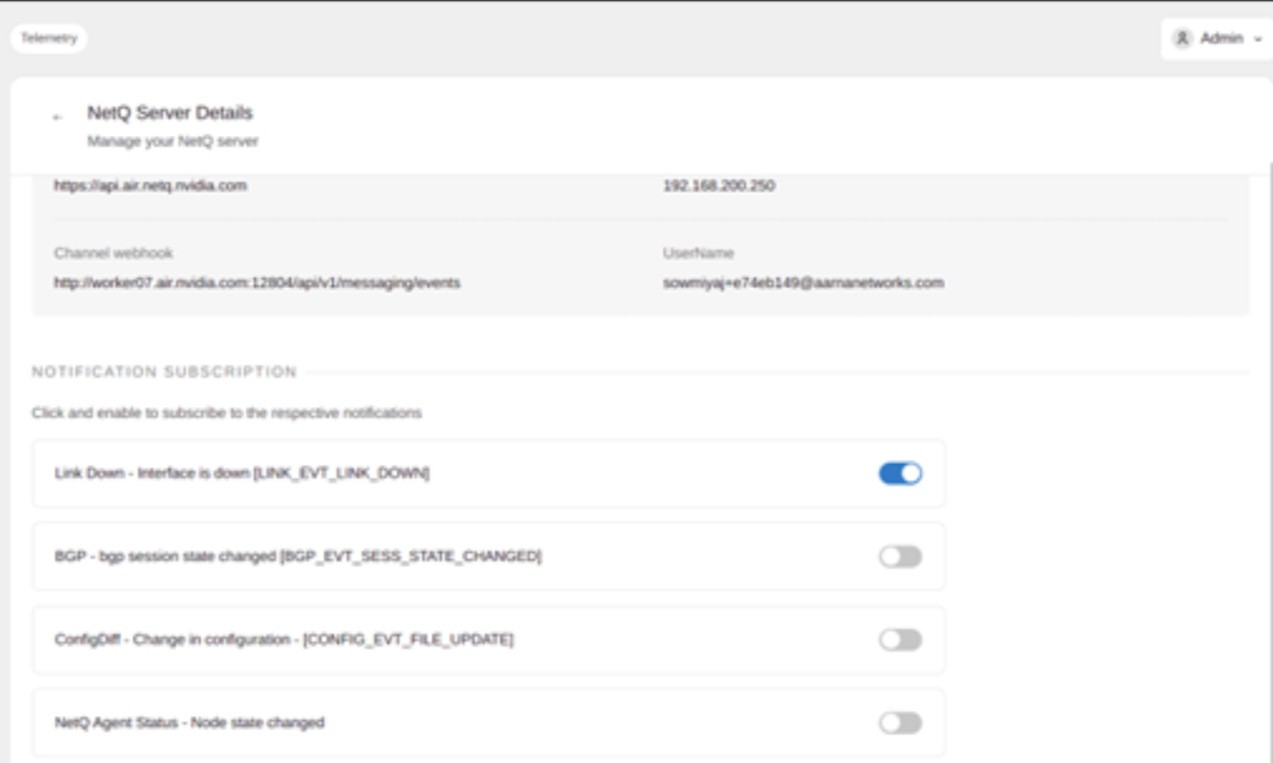Click the username email sowmiyaj+e74eb149@aarnanetworks.com

(803, 283)
